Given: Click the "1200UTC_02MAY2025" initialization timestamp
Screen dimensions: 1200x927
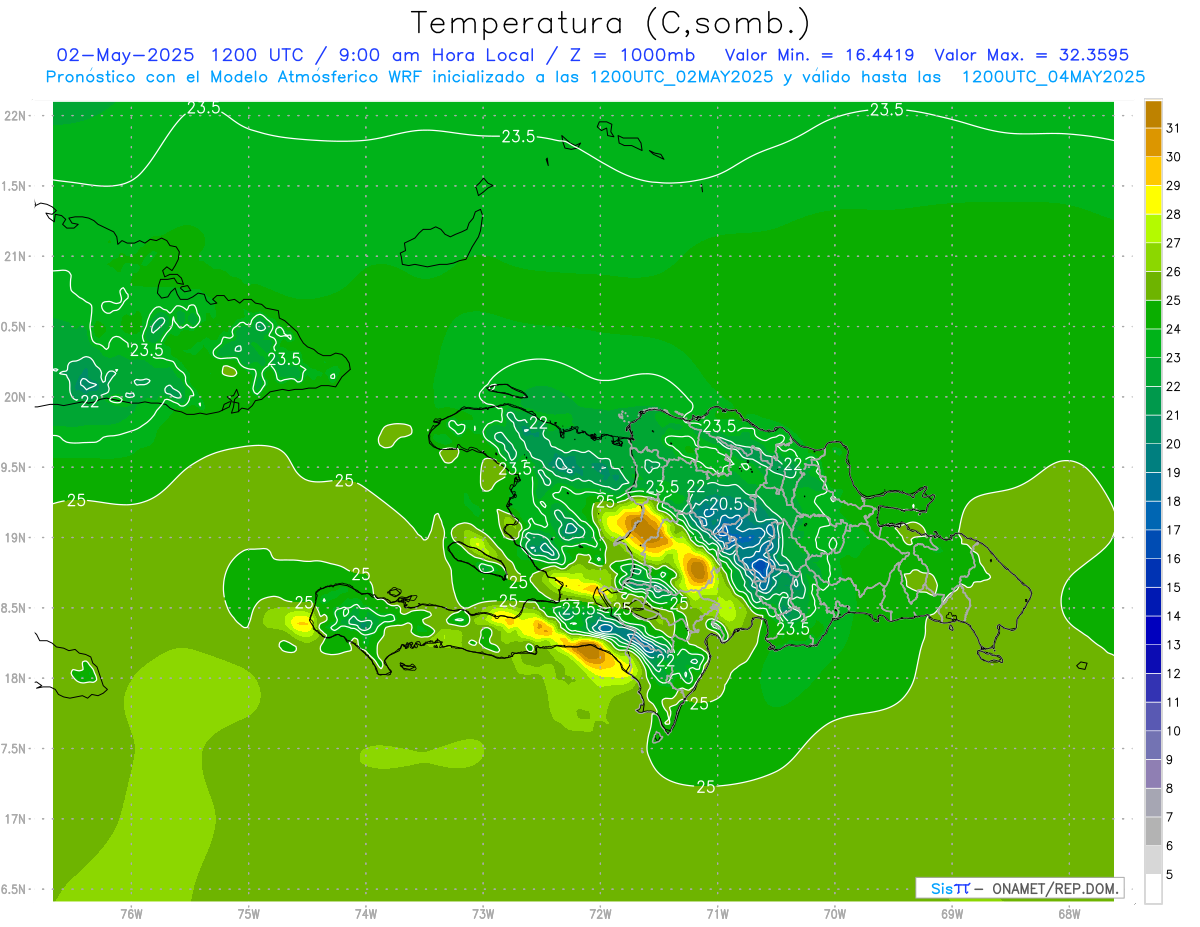Looking at the screenshot, I should coord(681,77).
